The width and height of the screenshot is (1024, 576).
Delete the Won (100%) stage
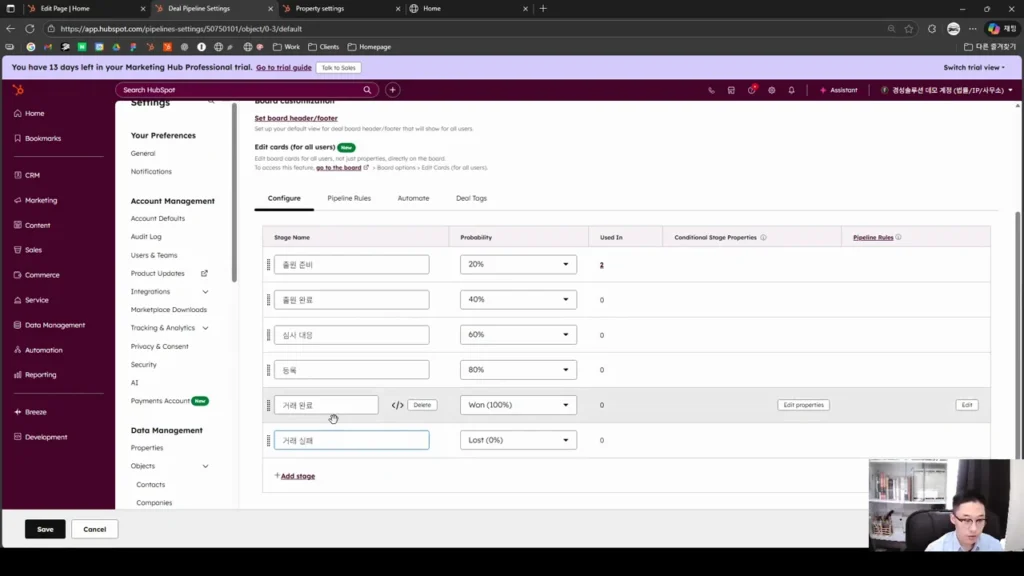pos(422,405)
